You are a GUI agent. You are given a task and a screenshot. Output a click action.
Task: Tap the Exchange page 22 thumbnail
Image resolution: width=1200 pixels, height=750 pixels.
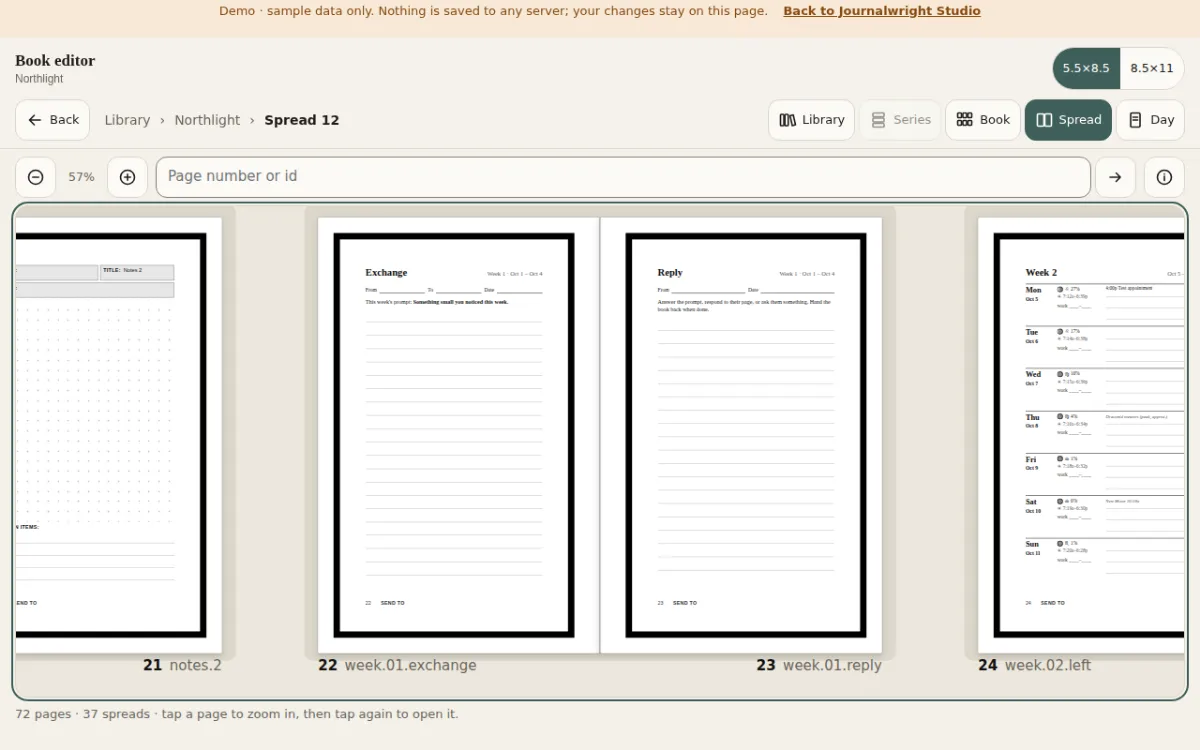point(459,435)
